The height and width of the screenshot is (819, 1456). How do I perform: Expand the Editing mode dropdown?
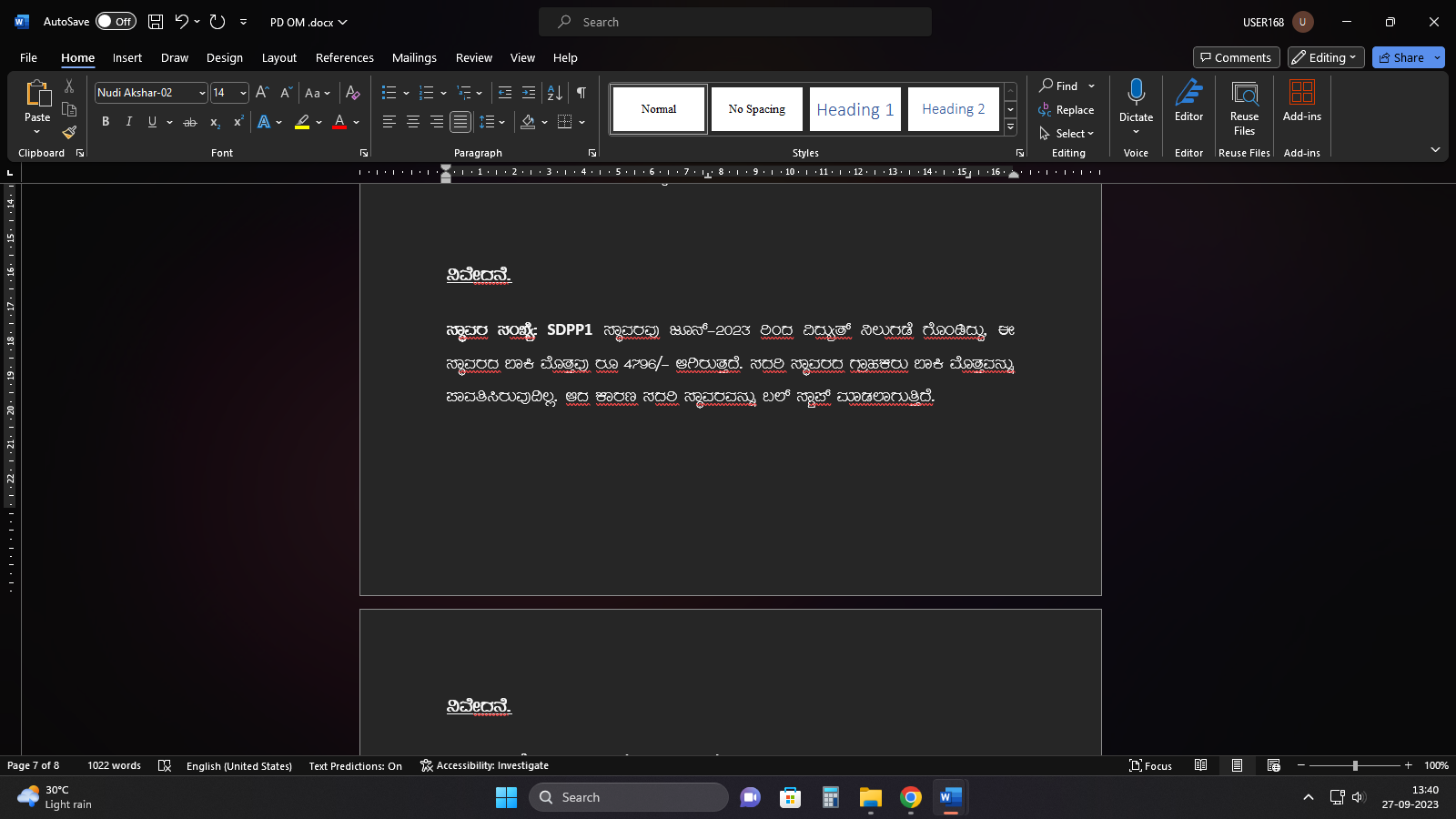tap(1326, 57)
